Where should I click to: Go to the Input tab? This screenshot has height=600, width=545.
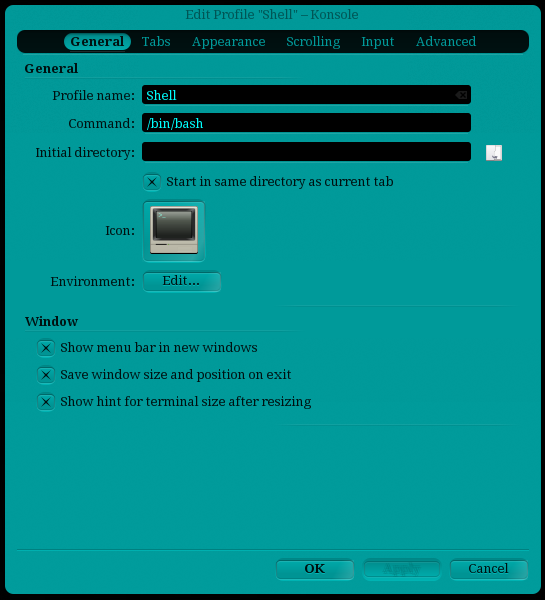pyautogui.click(x=377, y=41)
